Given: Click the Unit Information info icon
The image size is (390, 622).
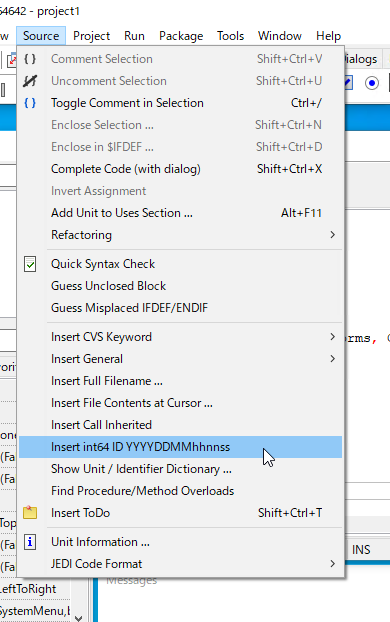Looking at the screenshot, I should [x=30, y=542].
